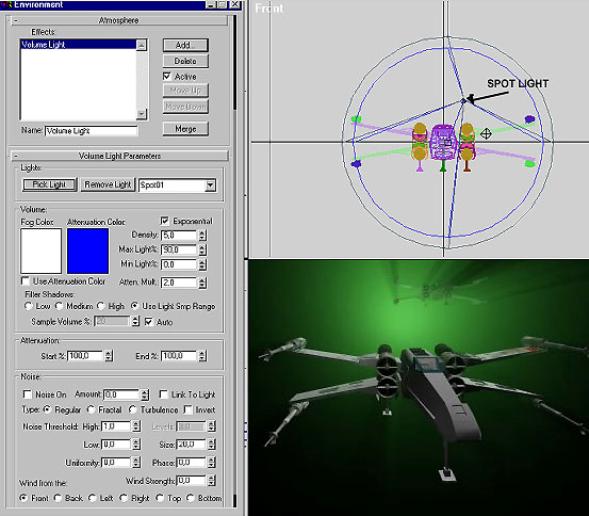Image resolution: width=589 pixels, height=516 pixels.
Task: Click the Merge button
Action: point(185,129)
